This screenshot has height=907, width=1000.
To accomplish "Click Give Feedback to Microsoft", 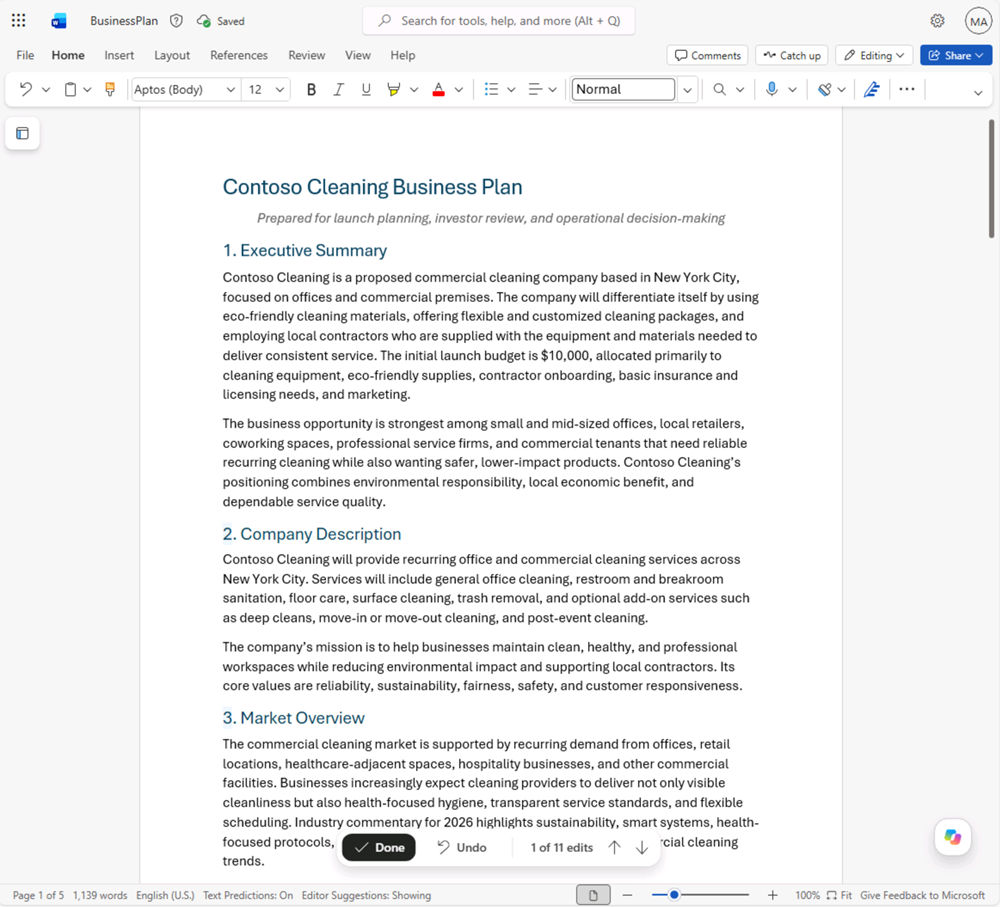I will coord(922,895).
